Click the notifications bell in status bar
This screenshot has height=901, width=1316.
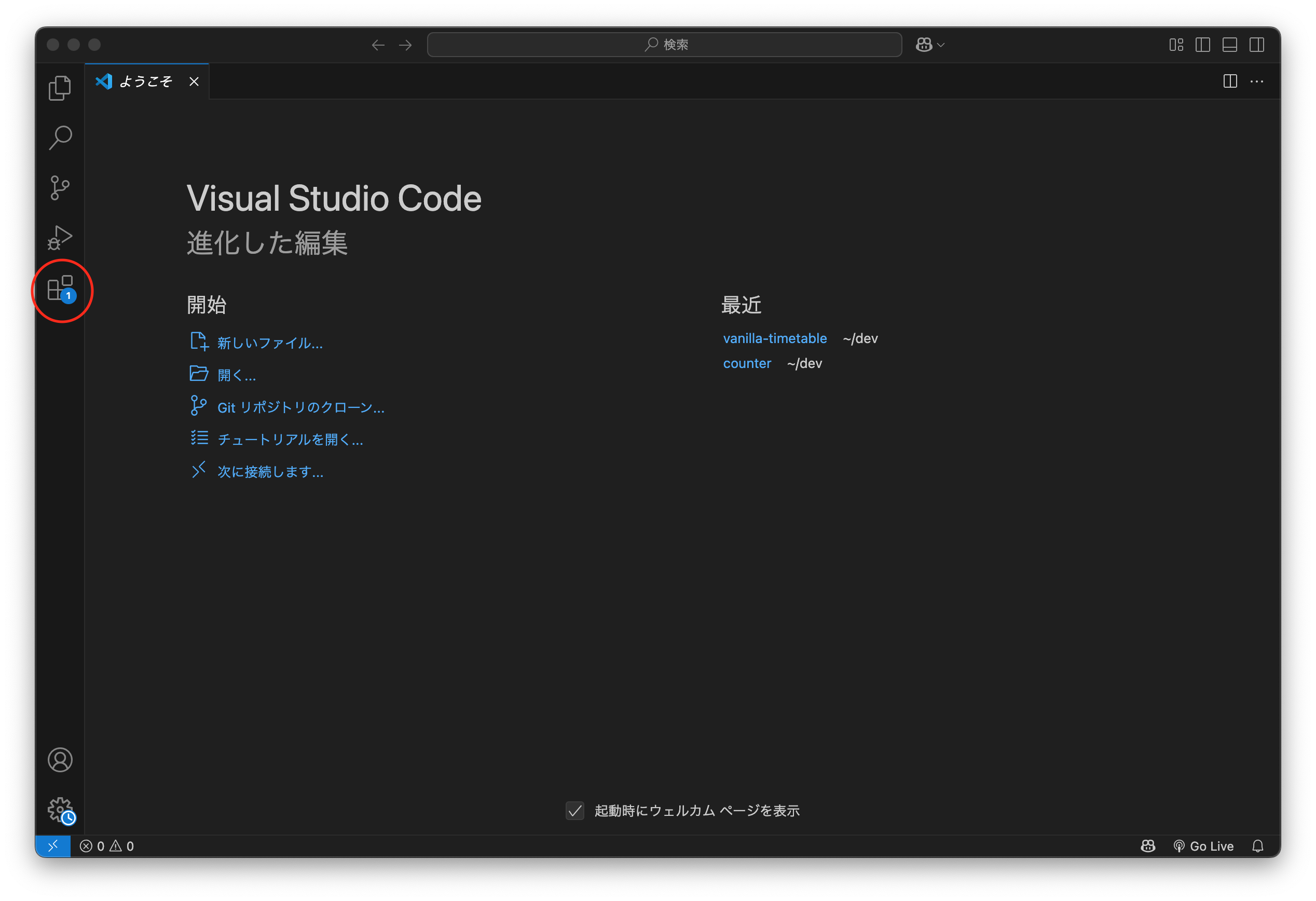pos(1257,846)
